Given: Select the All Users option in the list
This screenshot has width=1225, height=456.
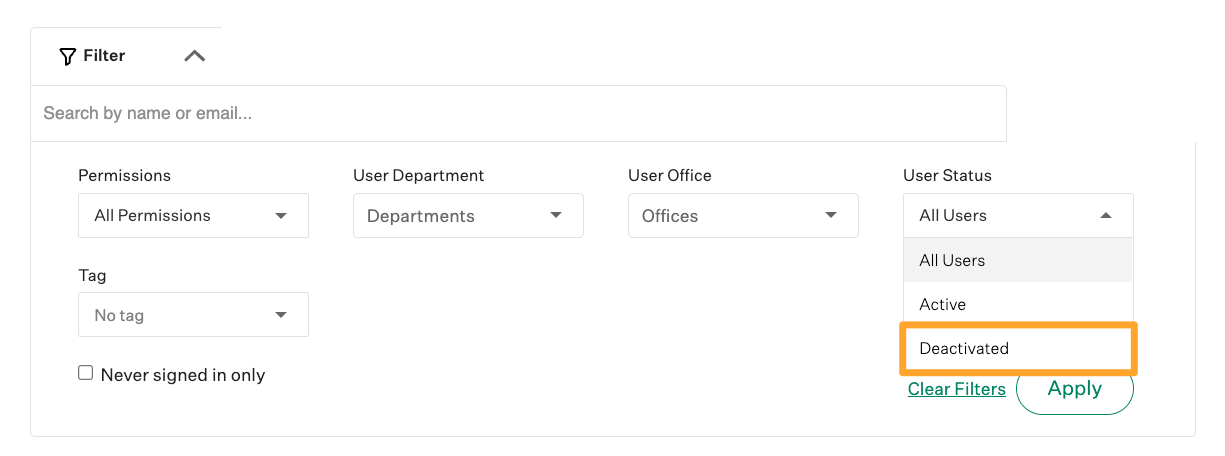Looking at the screenshot, I should coord(1018,260).
